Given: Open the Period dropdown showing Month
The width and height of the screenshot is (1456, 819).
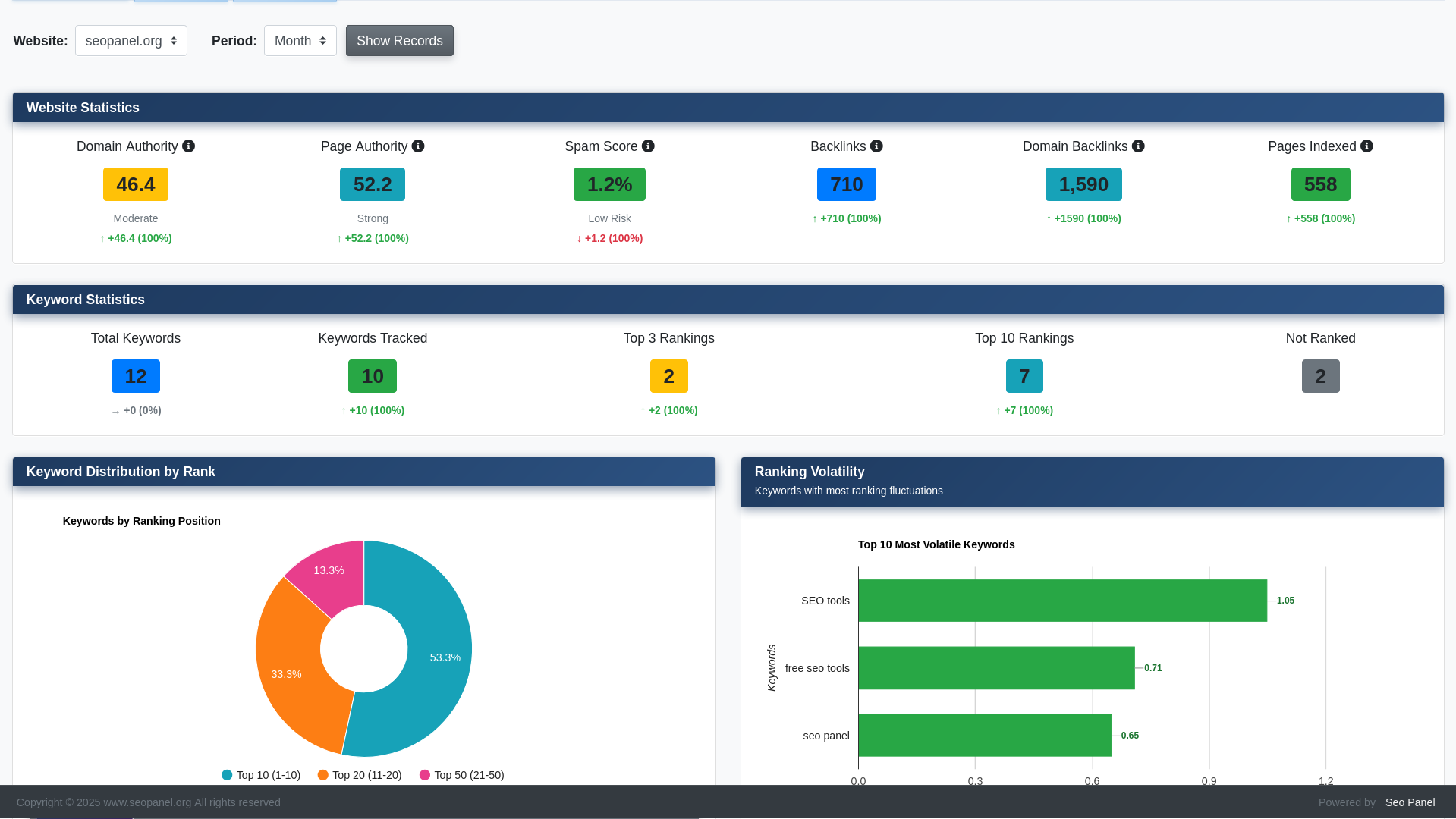Looking at the screenshot, I should point(300,40).
